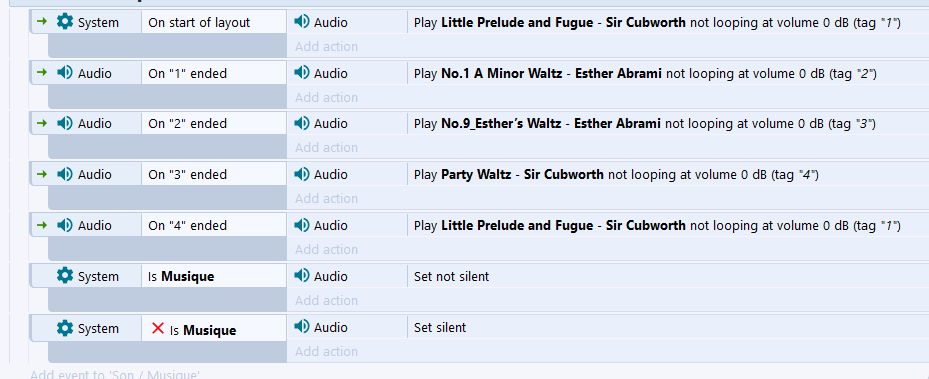Click 'Add action' under 'On start of layout'
Screen dimensions: 929x379
326,46
